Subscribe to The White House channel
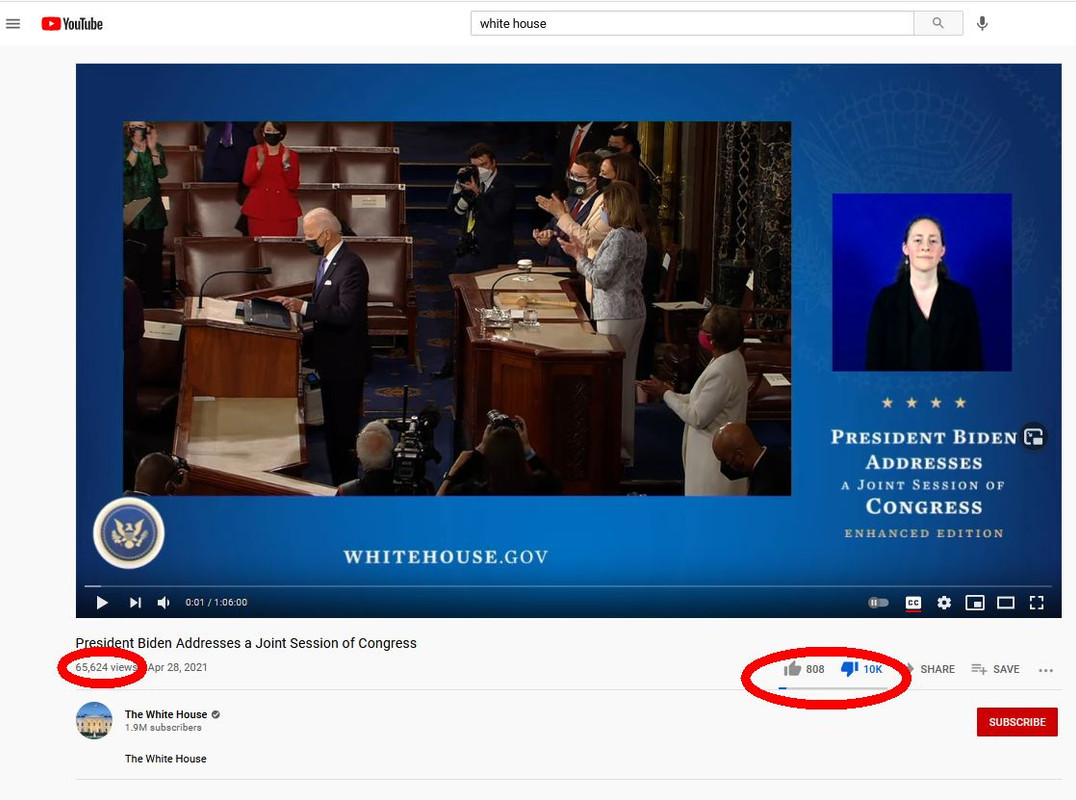The width and height of the screenshot is (1076, 800). click(x=1017, y=722)
